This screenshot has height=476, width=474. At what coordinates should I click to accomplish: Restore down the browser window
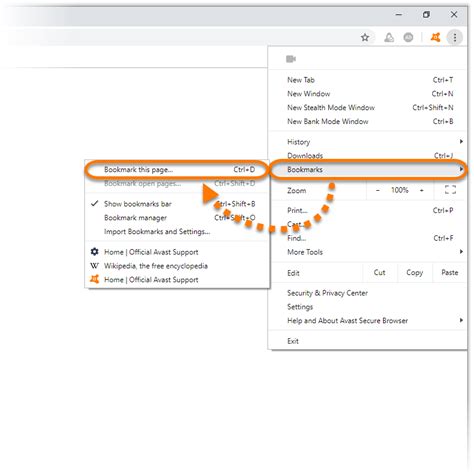(426, 15)
